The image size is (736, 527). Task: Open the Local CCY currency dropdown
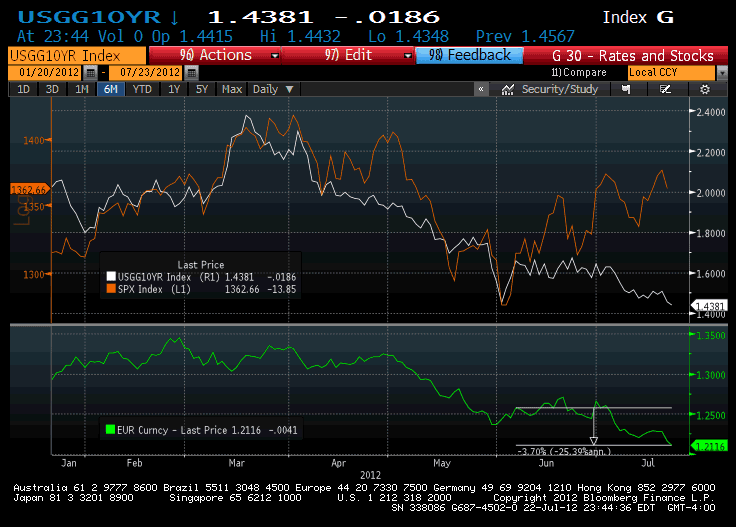[722, 73]
